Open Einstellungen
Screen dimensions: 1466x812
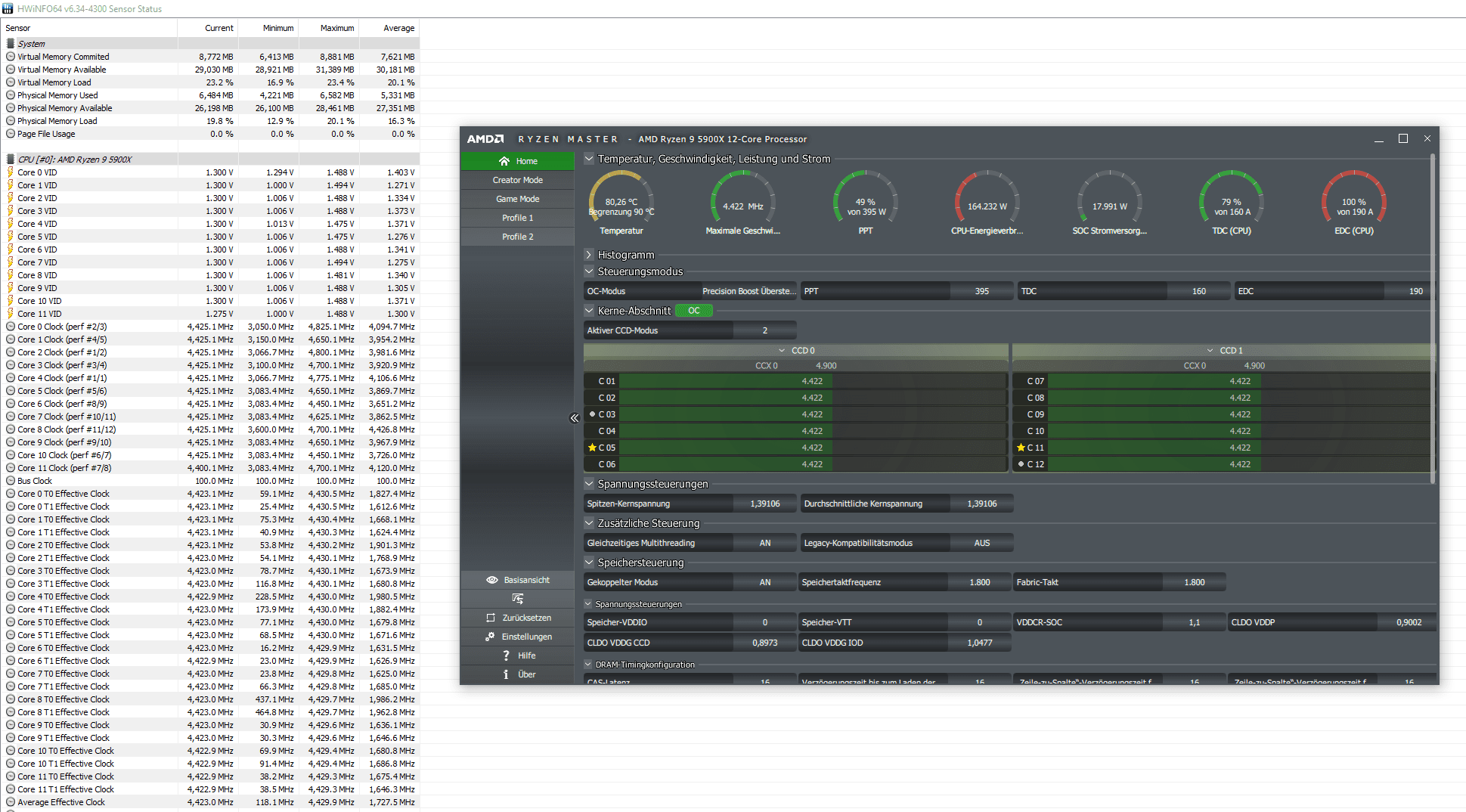pyautogui.click(x=517, y=637)
